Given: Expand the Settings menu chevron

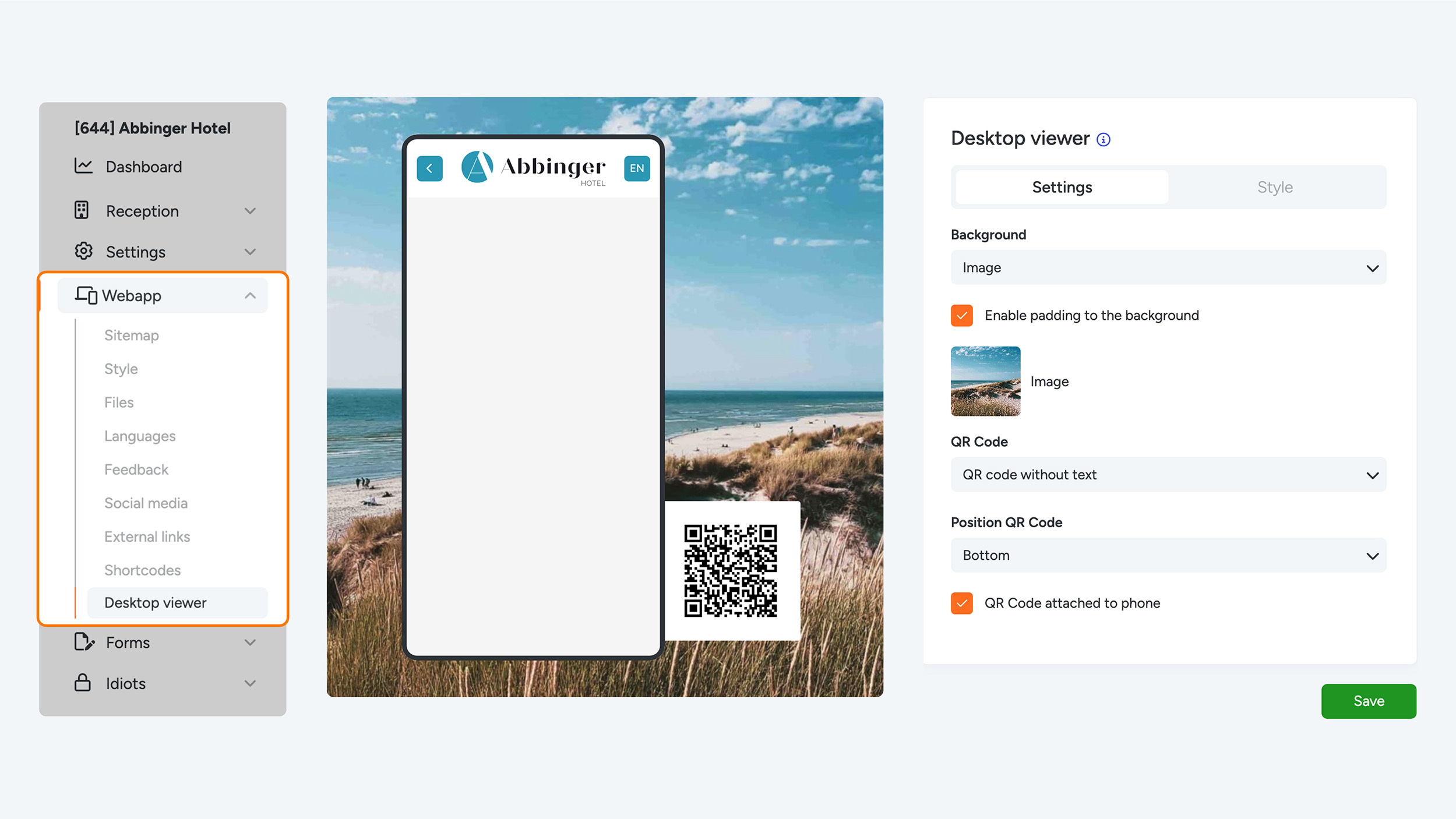Looking at the screenshot, I should [250, 252].
